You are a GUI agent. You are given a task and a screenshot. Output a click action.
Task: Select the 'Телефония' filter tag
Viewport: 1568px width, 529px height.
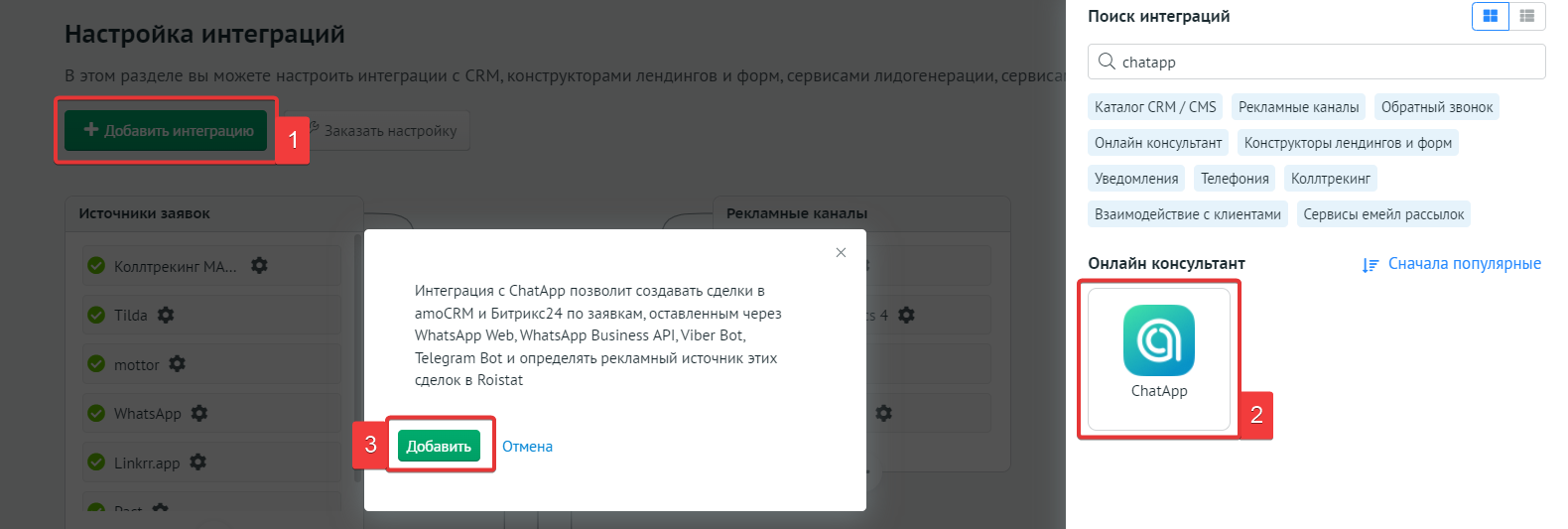(1235, 179)
